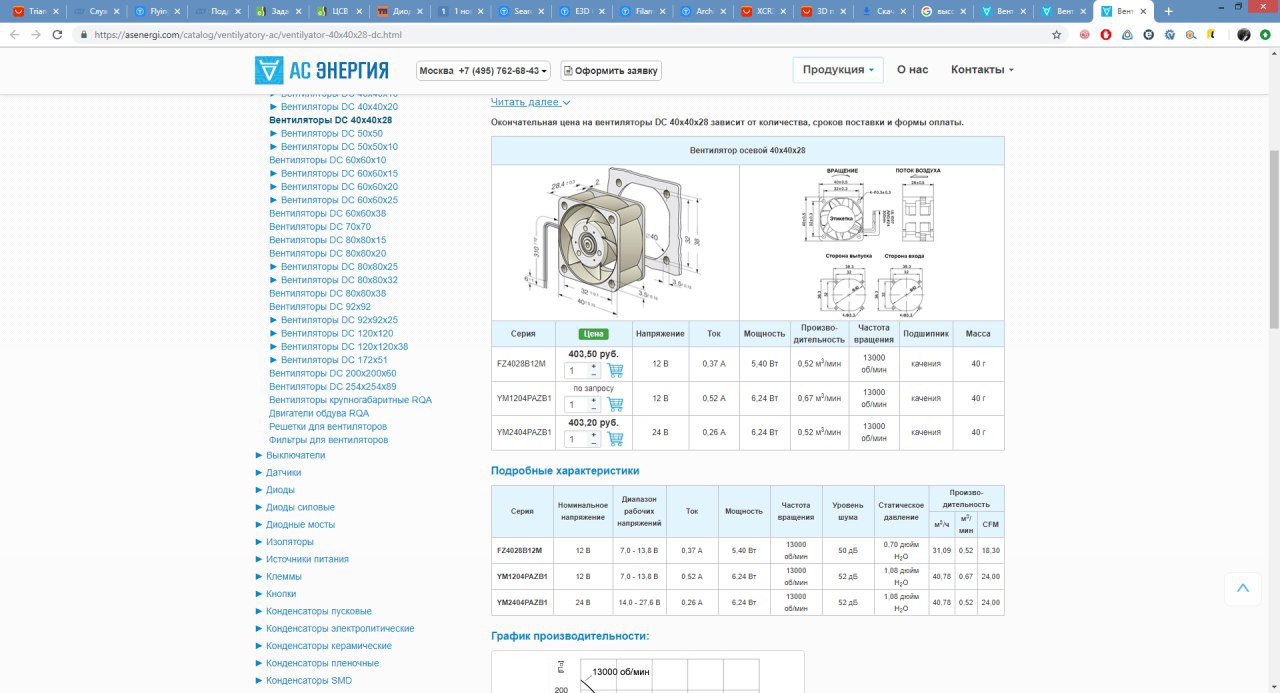Screen dimensions: 1280x693
Task: Click quantity field for YM1204PAZB1
Action: [x=577, y=404]
